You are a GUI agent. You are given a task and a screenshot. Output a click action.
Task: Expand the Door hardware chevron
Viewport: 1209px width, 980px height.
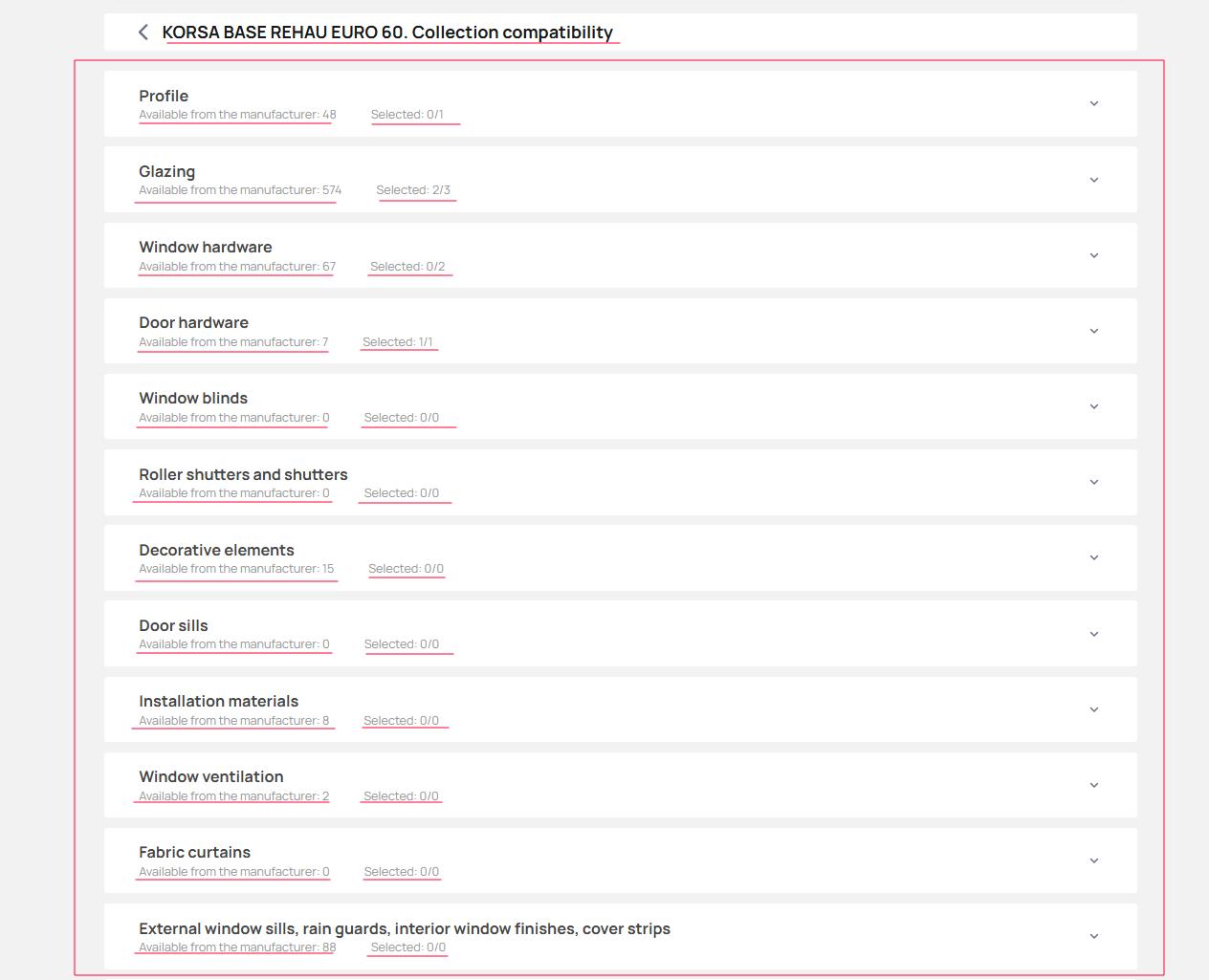[x=1094, y=331]
